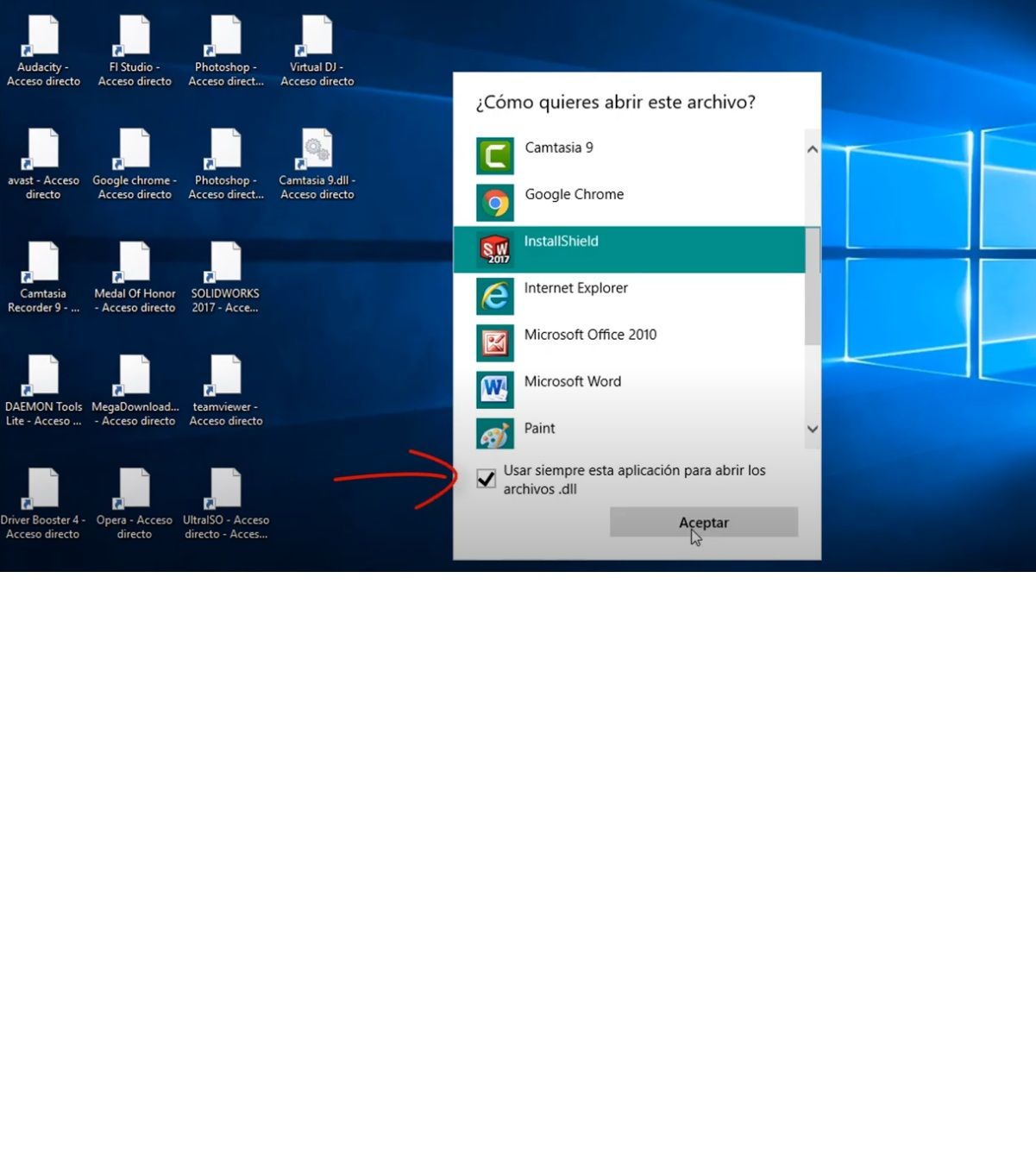Image resolution: width=1036 pixels, height=1162 pixels.
Task: Click the app list scrollbar thumb
Action: pyautogui.click(x=813, y=286)
